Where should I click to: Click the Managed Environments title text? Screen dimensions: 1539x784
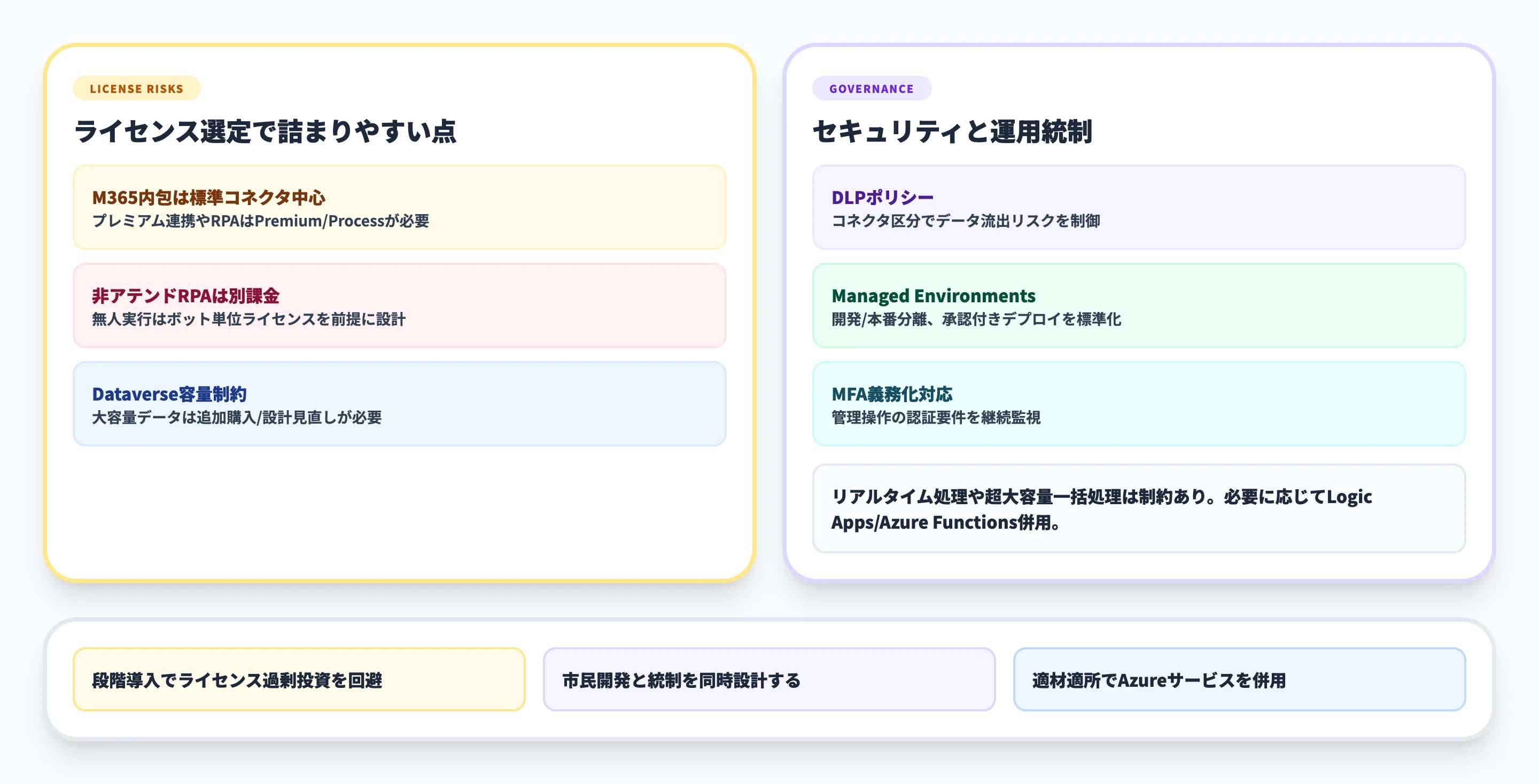(933, 295)
